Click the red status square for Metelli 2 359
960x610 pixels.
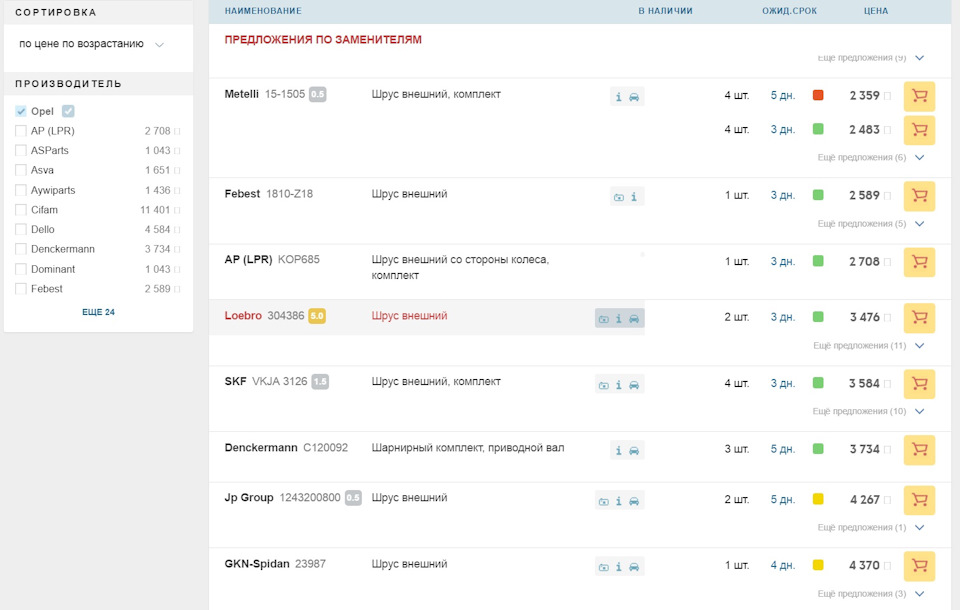coord(818,96)
